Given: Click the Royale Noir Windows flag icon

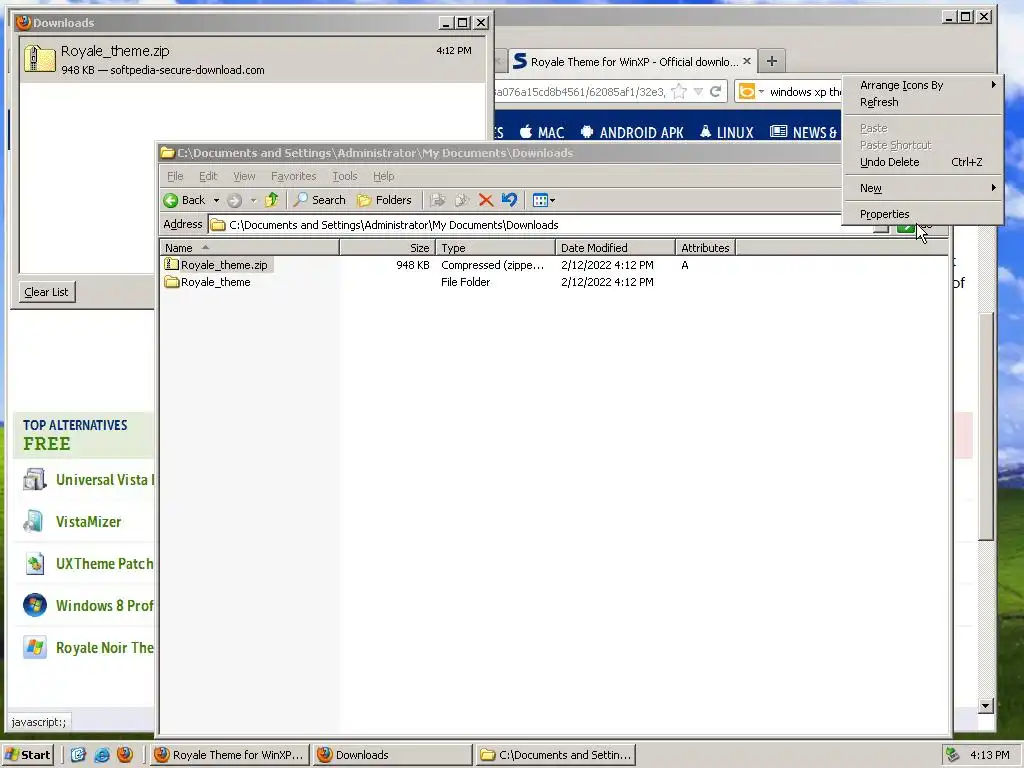Looking at the screenshot, I should point(35,648).
